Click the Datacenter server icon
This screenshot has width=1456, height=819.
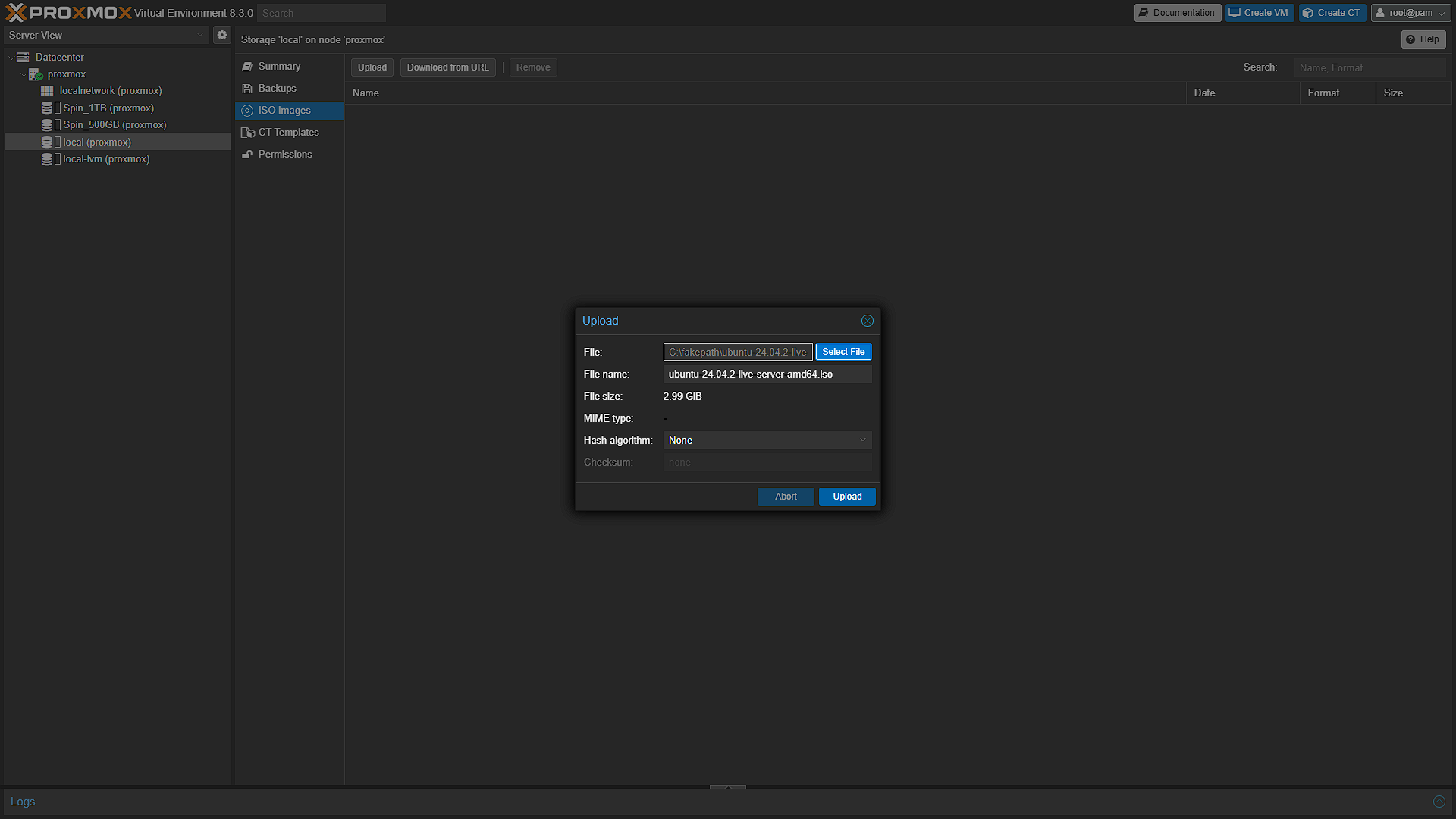coord(23,57)
